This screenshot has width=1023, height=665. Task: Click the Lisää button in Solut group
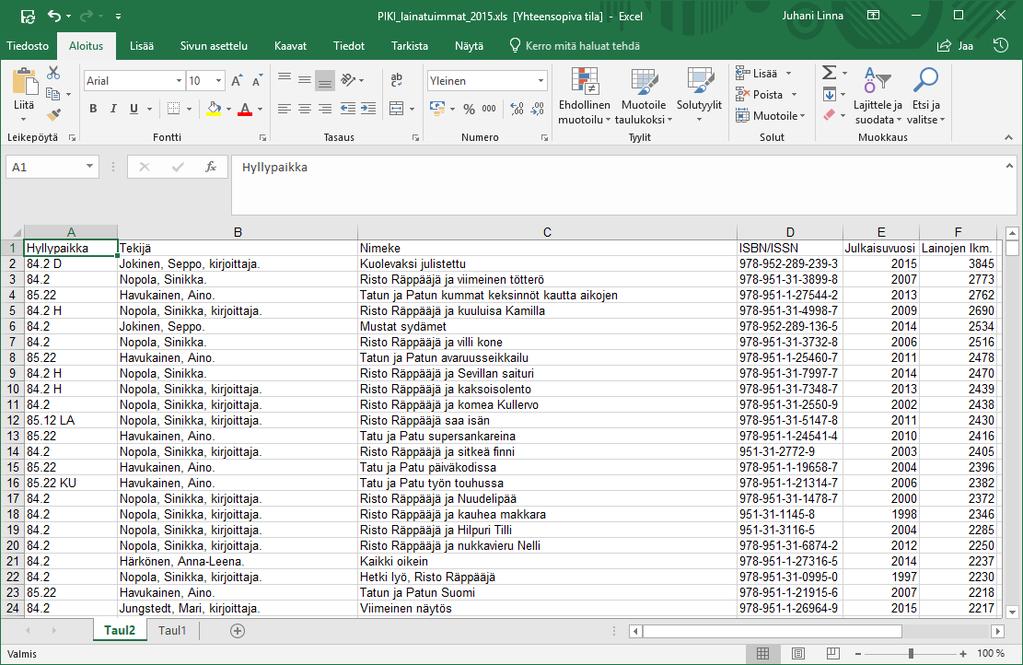757,73
